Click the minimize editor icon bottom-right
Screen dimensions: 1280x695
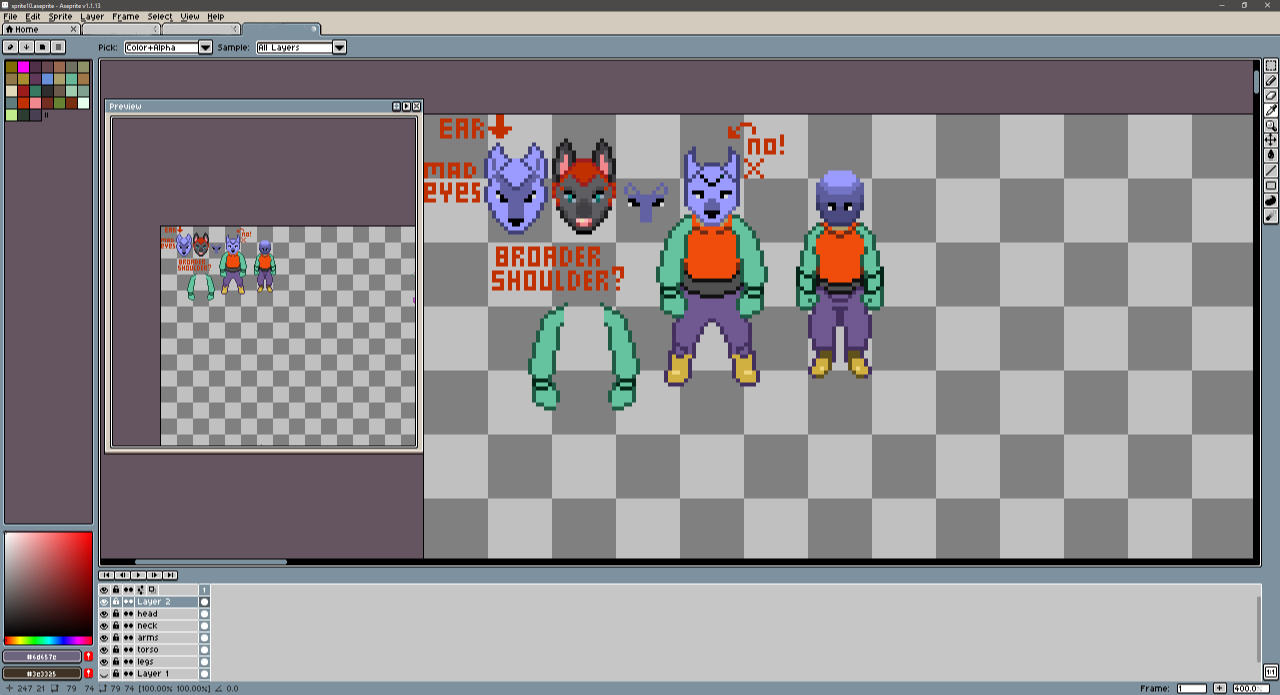point(1270,672)
